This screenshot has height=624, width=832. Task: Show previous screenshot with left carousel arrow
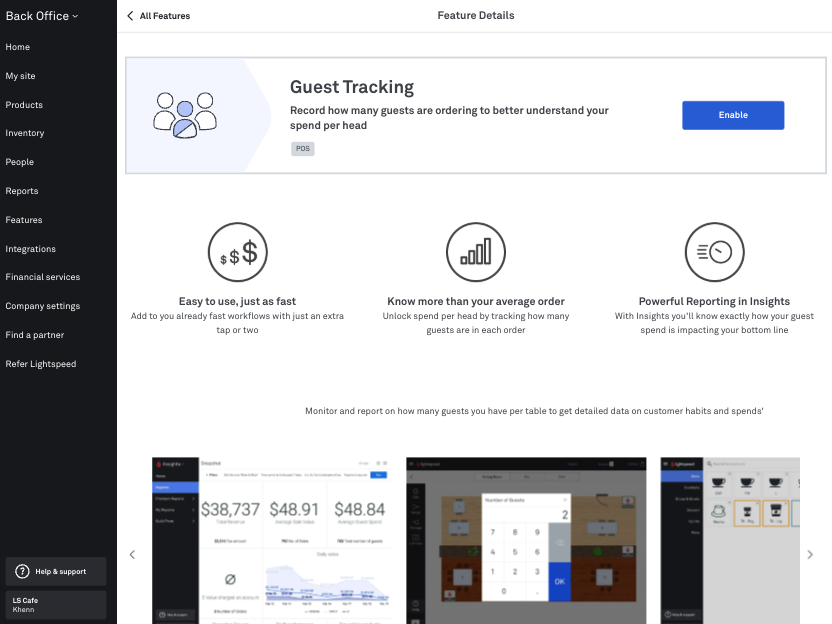[x=132, y=554]
